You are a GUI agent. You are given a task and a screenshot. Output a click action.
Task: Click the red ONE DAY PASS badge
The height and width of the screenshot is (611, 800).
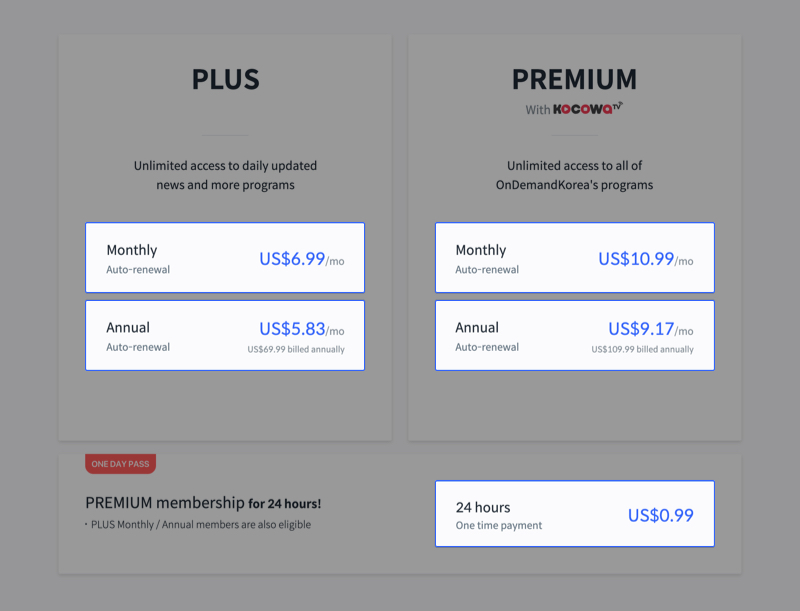pyautogui.click(x=120, y=464)
